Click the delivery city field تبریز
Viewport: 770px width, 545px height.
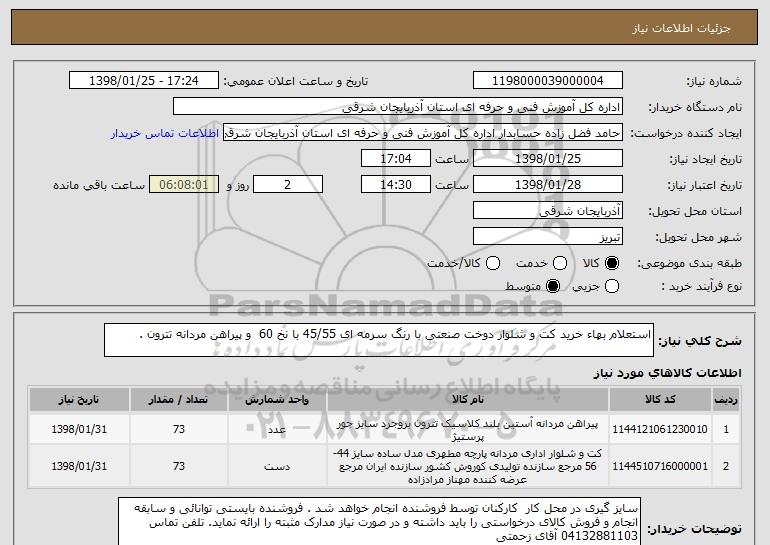tap(548, 237)
